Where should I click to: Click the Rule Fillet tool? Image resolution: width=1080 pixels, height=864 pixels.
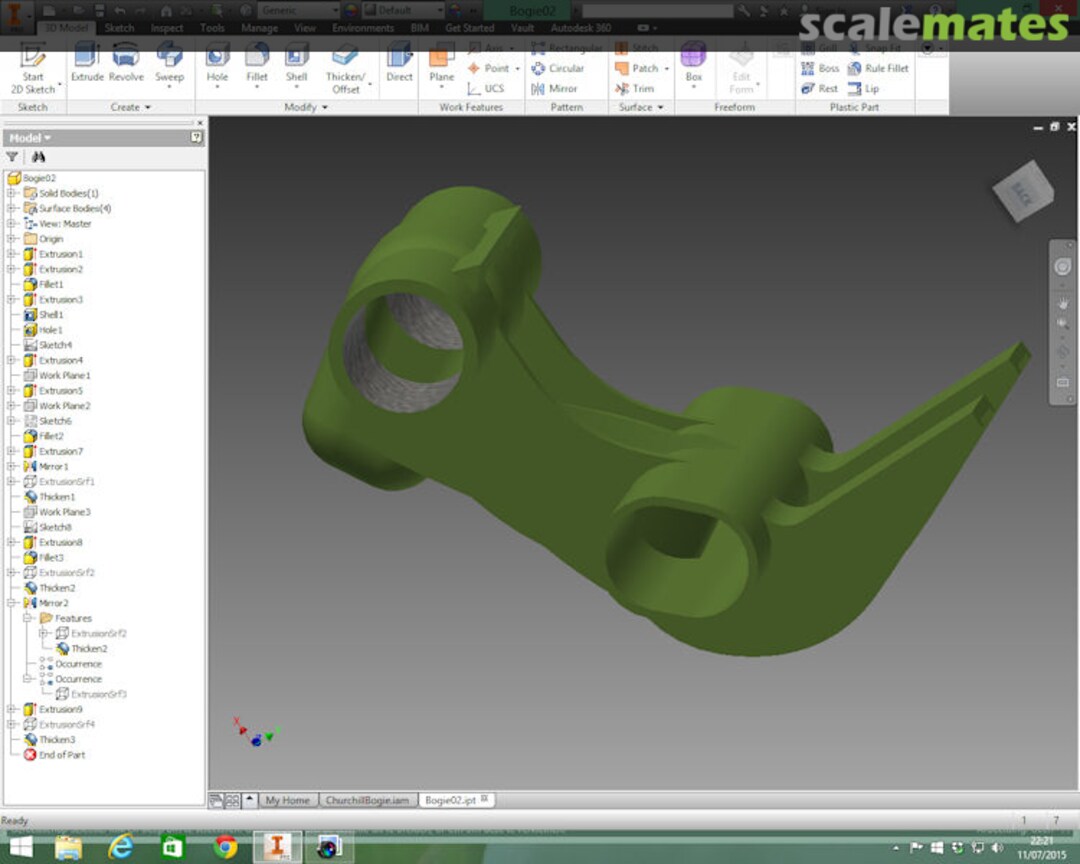point(878,68)
